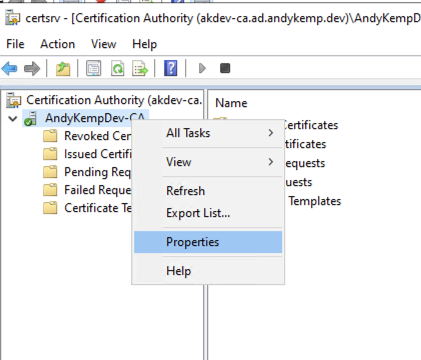The image size is (421, 360).
Task: Click the Failed Requests folder icon in tree
Action: coord(50,190)
